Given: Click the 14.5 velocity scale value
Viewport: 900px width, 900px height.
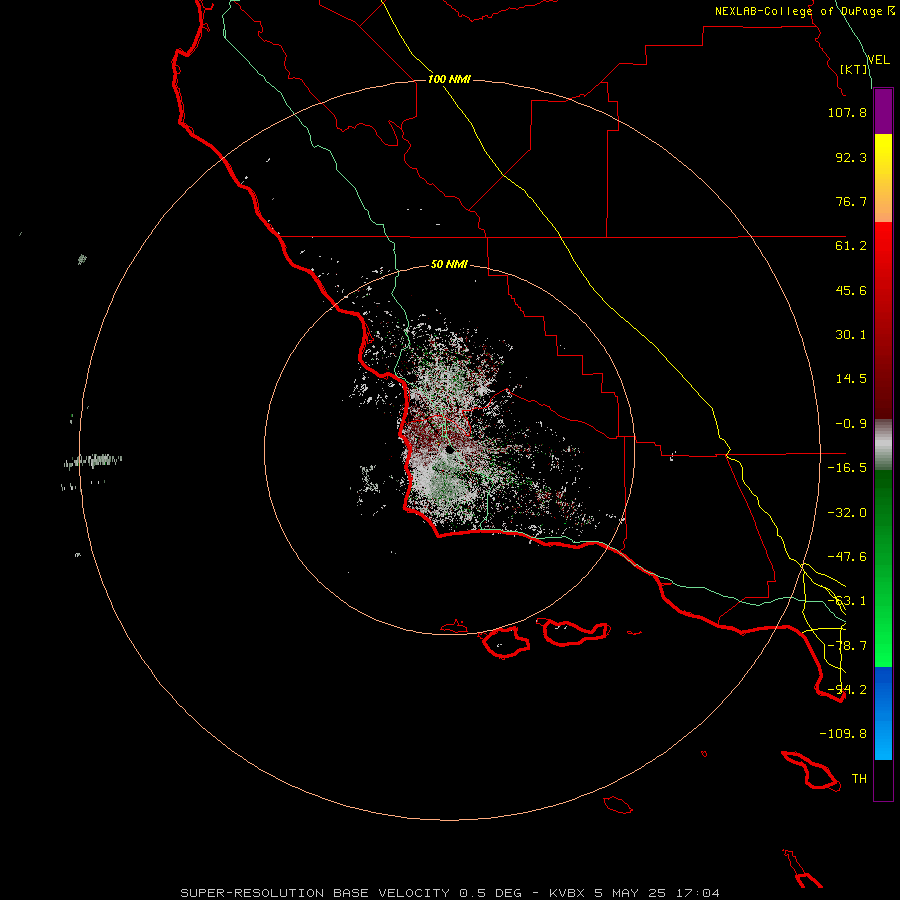Looking at the screenshot, I should pyautogui.click(x=851, y=379).
